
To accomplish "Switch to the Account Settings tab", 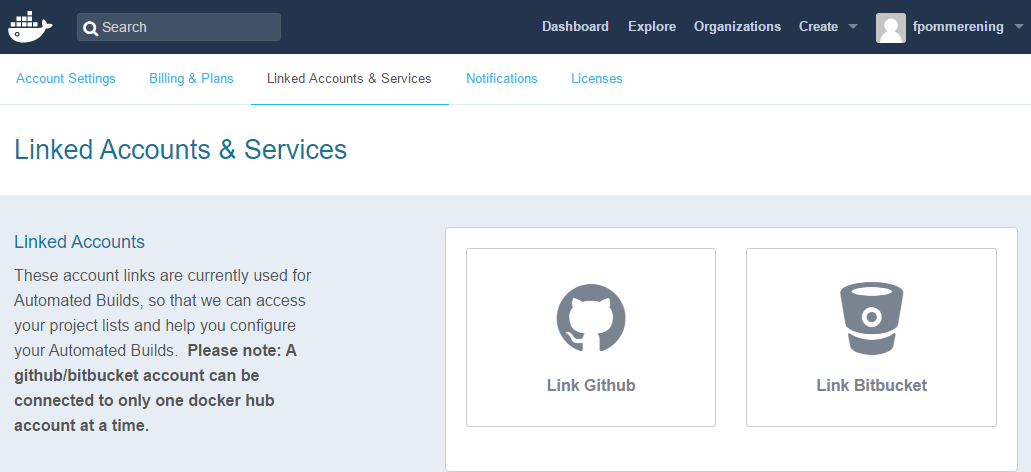I will [x=66, y=78].
